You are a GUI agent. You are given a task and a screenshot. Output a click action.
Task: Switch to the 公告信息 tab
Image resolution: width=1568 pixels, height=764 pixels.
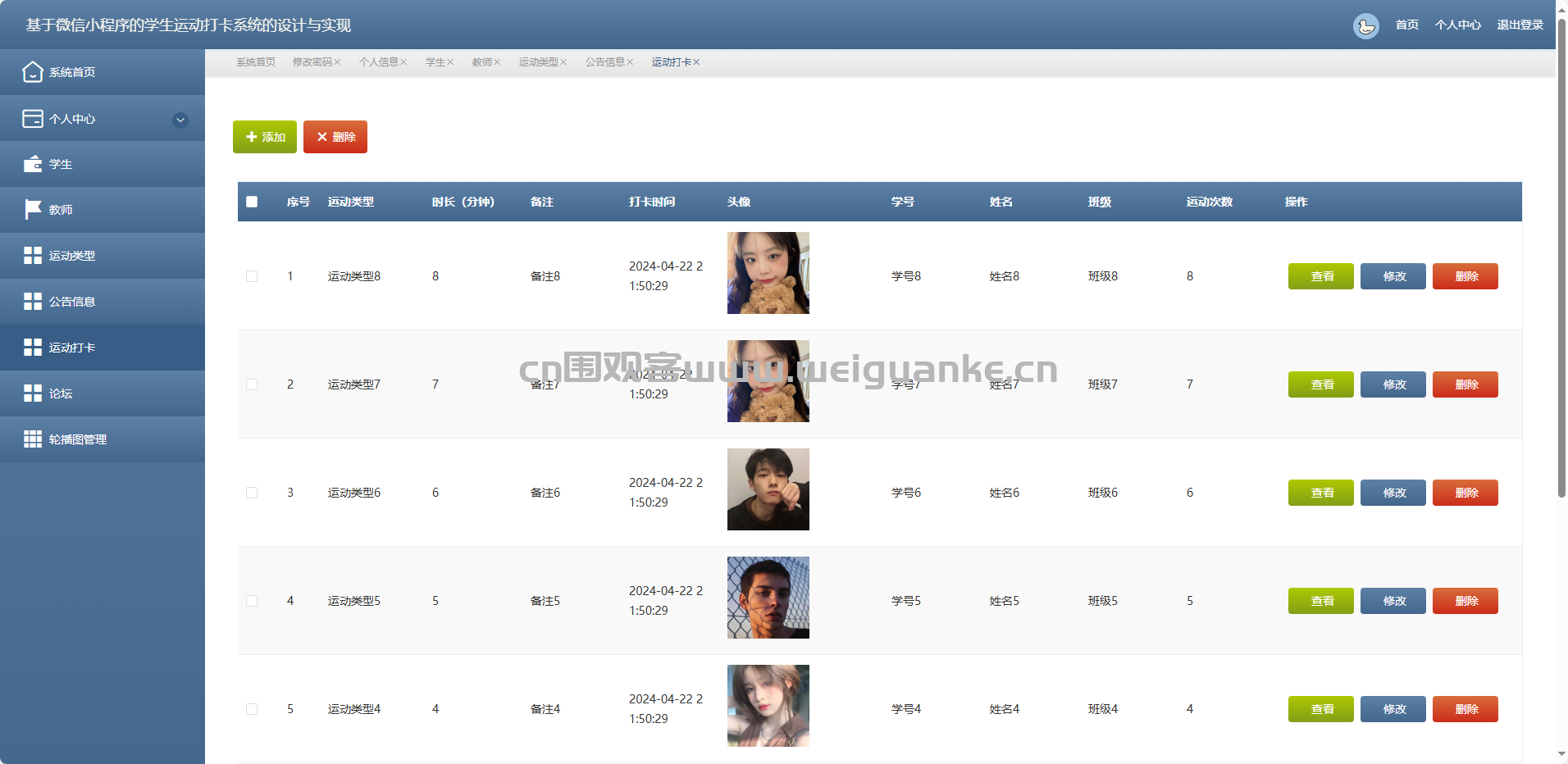click(604, 62)
